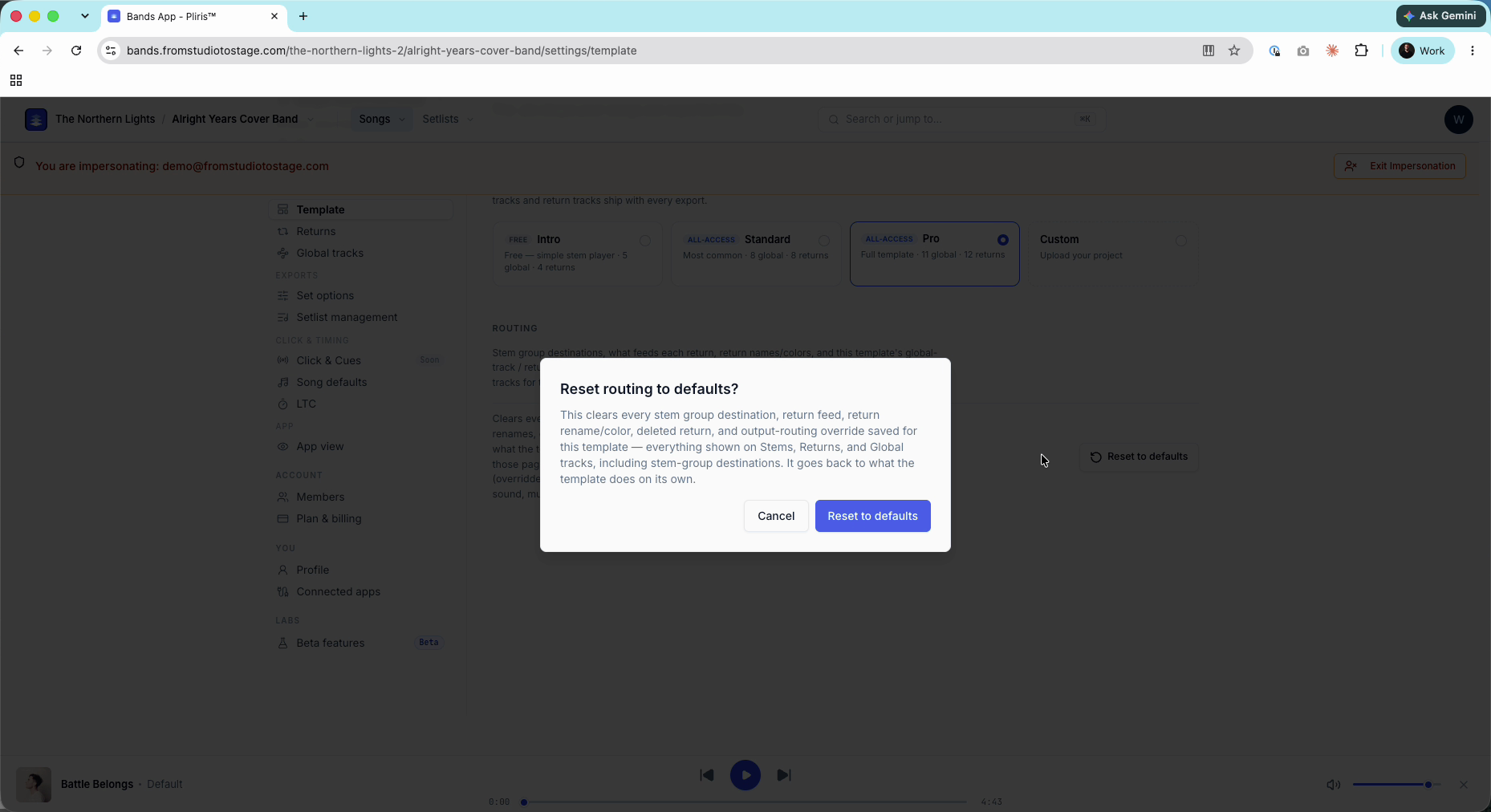This screenshot has height=812, width=1491.
Task: Click the Global tracks sidebar icon
Action: coord(282,253)
